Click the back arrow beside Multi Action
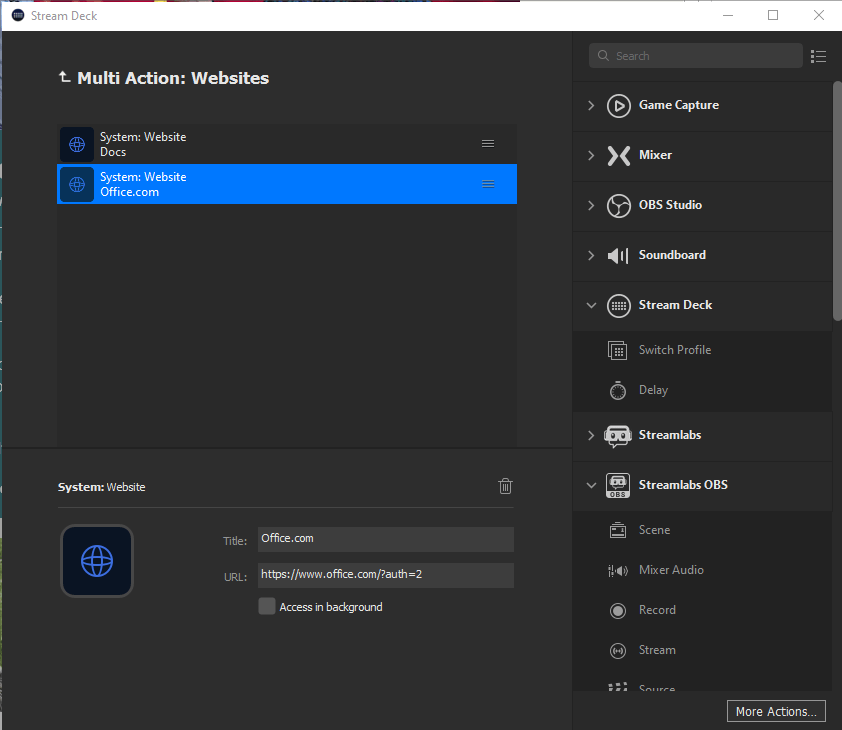This screenshot has width=842, height=730. point(65,77)
